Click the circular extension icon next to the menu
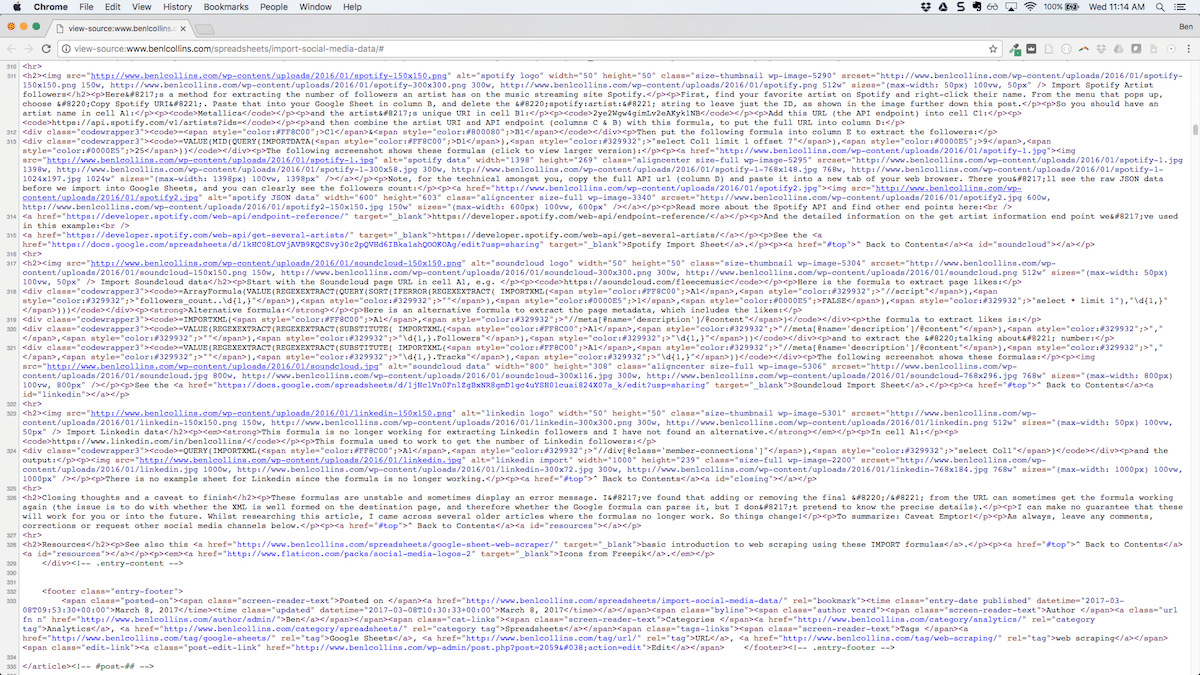 (1171, 48)
